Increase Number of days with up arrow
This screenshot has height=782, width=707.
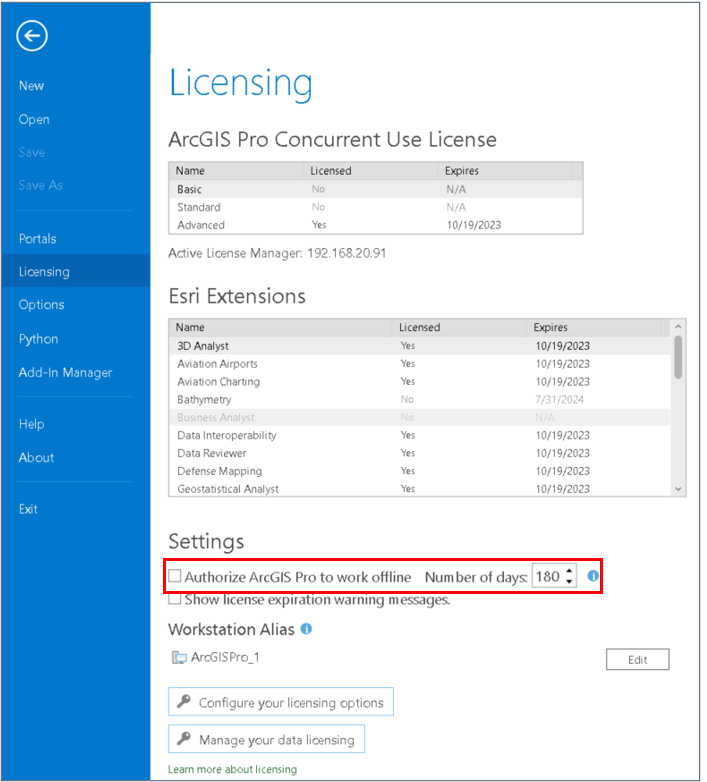[569, 571]
